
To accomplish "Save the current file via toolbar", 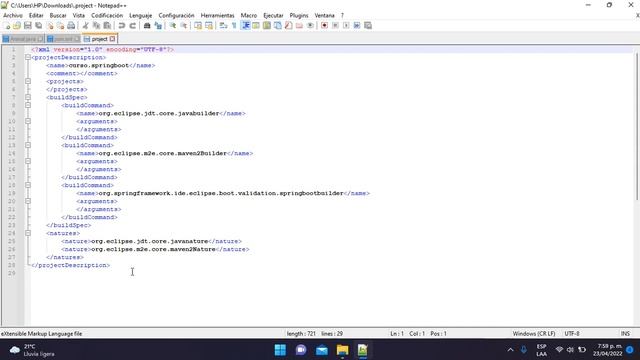I will (x=28, y=26).
